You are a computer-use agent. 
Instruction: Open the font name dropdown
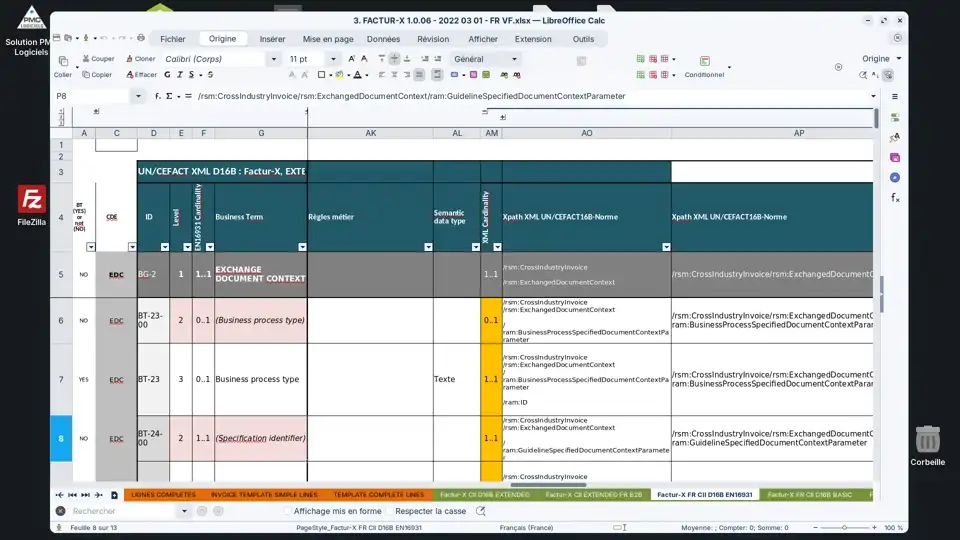(x=274, y=59)
